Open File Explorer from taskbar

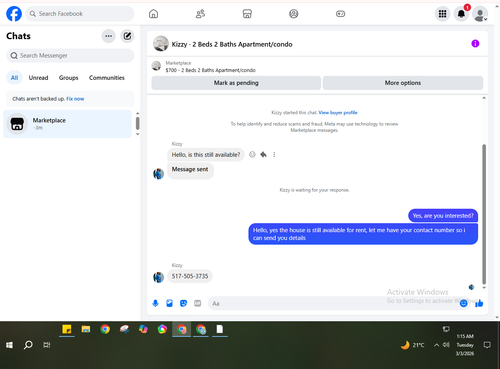click(x=86, y=329)
